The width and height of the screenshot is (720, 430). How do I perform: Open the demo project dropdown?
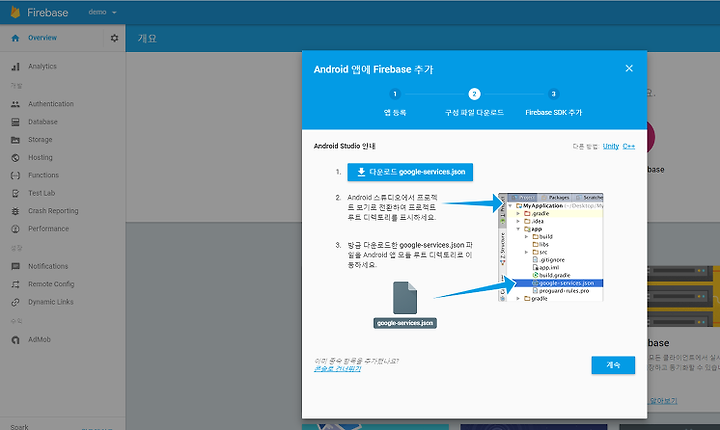click(x=102, y=12)
